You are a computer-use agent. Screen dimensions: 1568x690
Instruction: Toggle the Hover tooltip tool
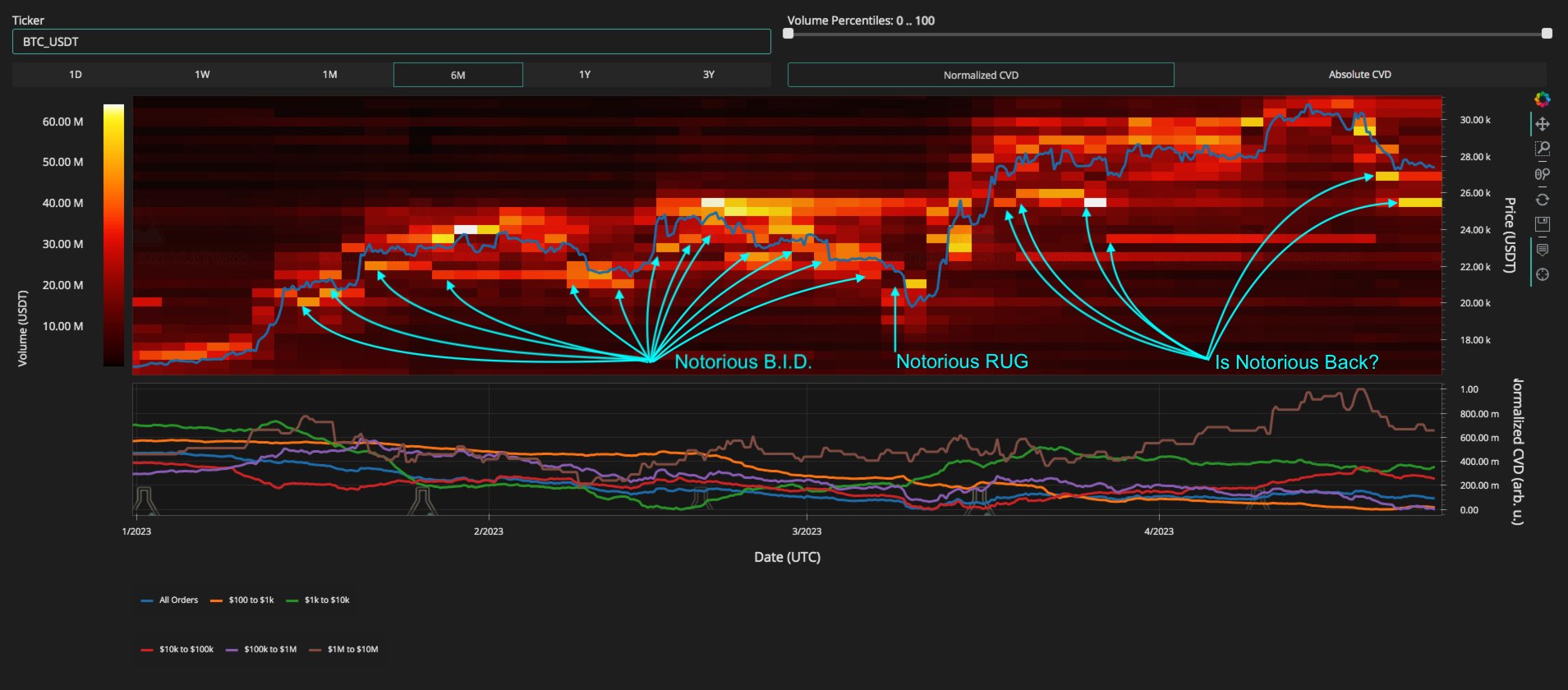tap(1542, 250)
